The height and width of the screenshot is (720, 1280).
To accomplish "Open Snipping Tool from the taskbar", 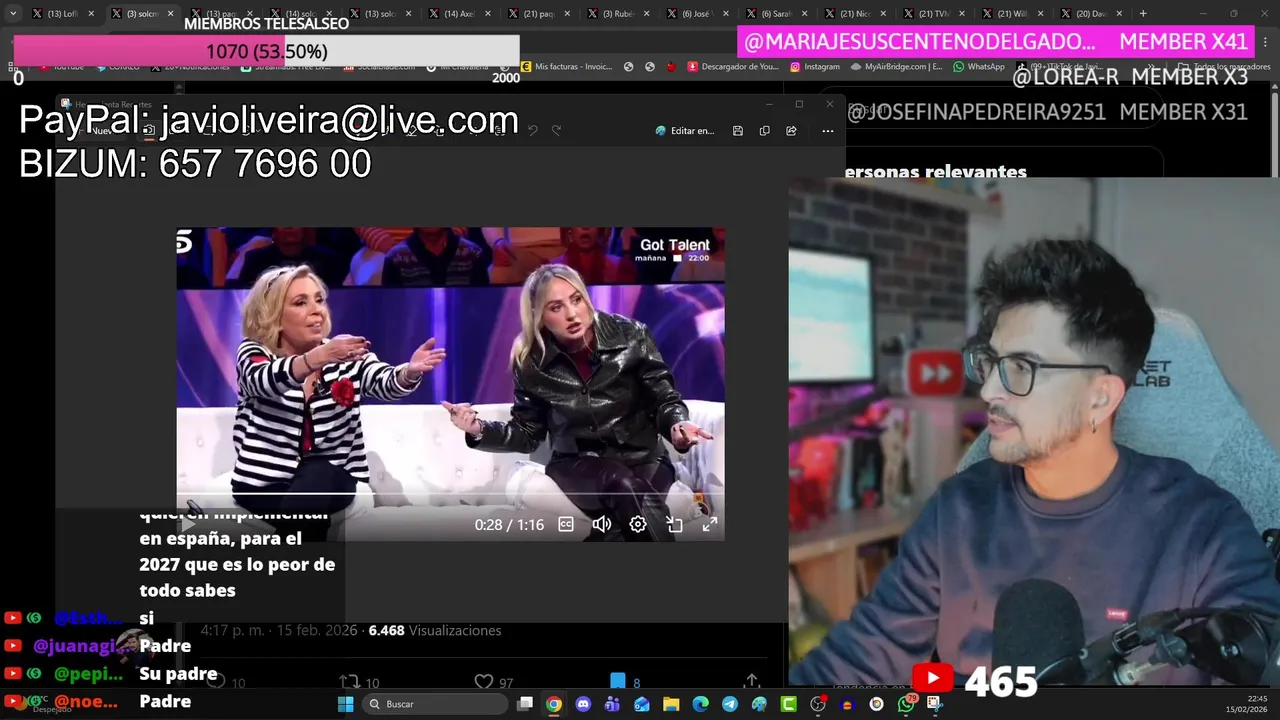I will tap(935, 704).
